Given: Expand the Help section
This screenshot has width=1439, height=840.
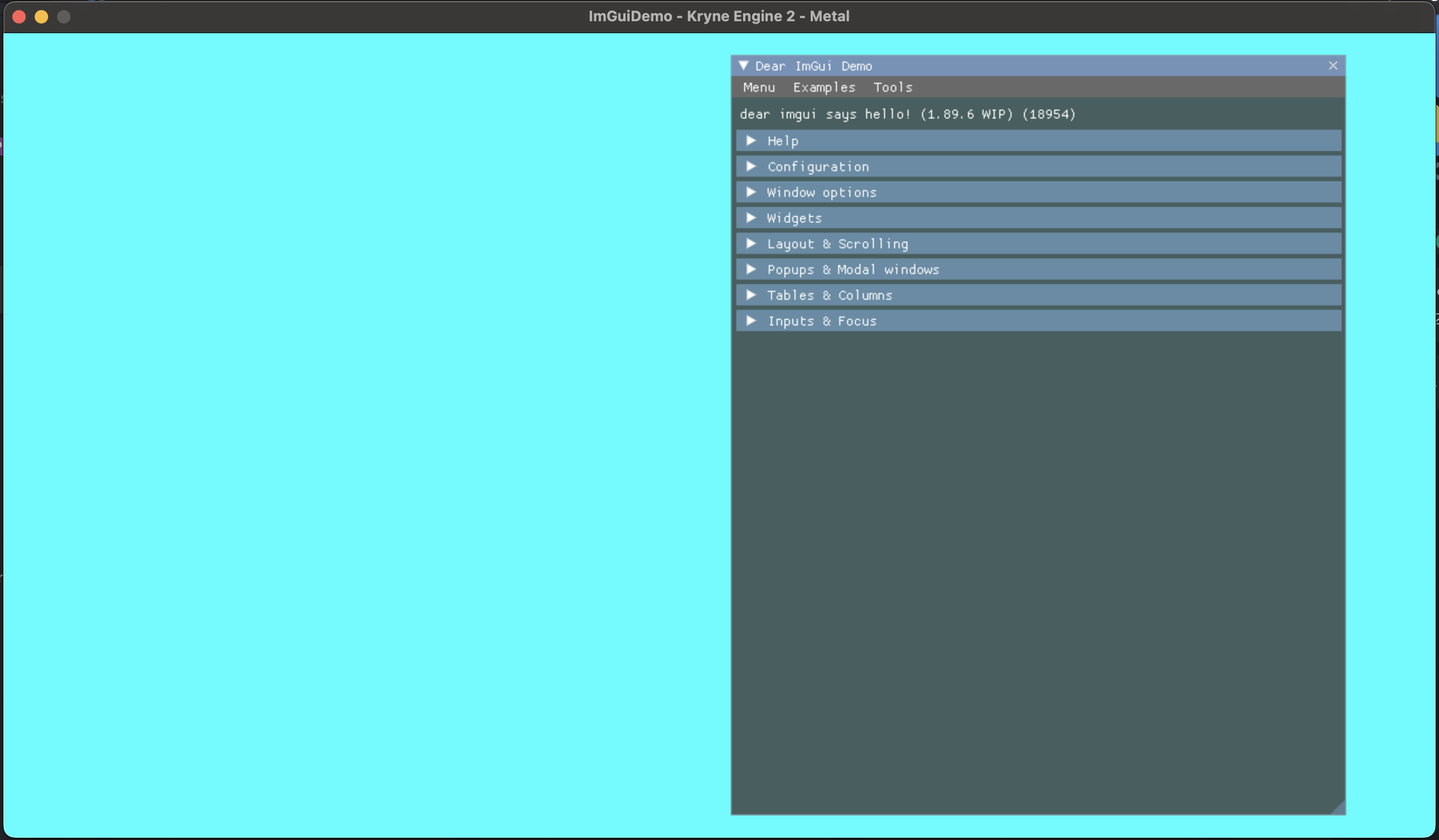Looking at the screenshot, I should [x=1038, y=140].
